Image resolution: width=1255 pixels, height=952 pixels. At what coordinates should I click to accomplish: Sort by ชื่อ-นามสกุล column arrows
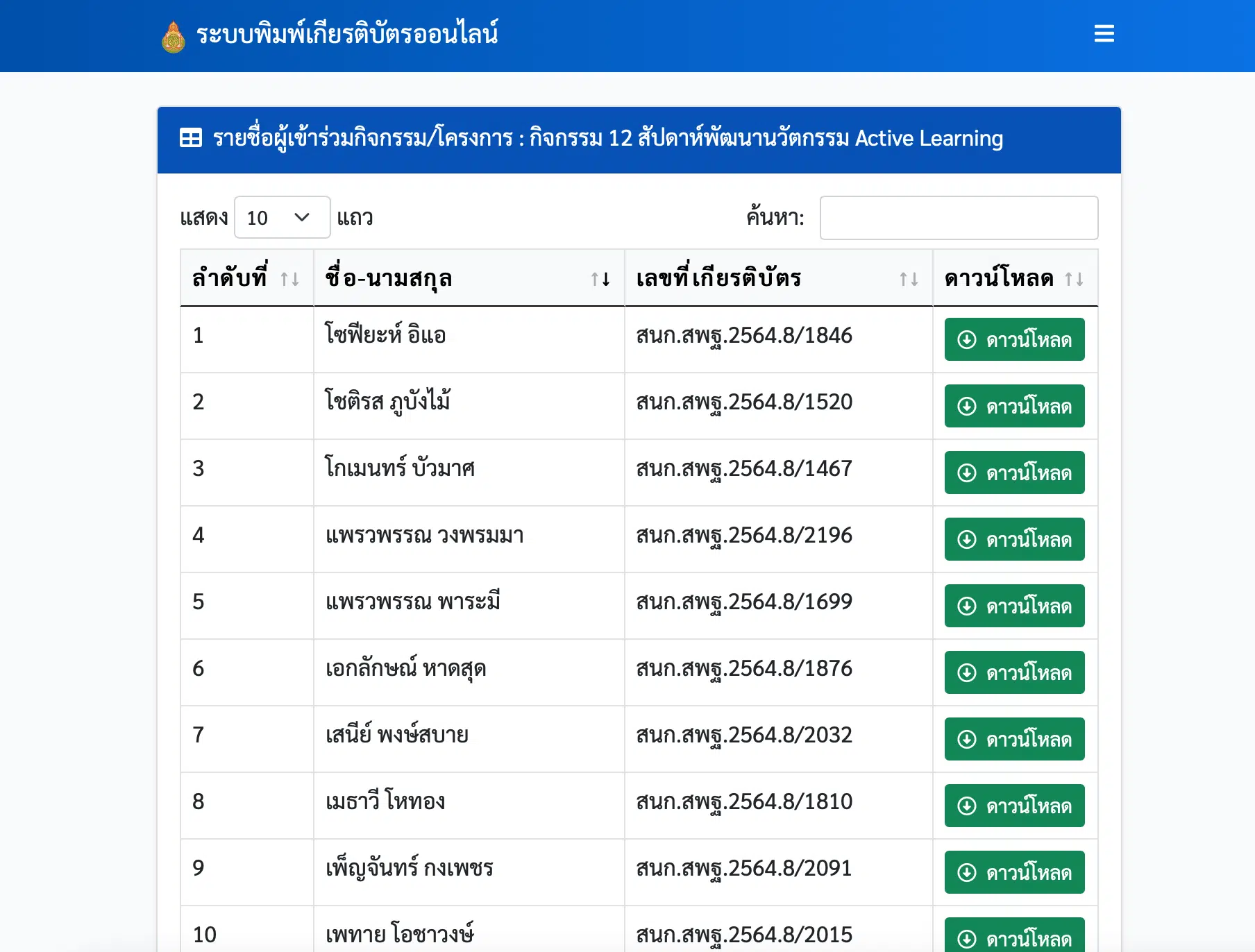(600, 279)
